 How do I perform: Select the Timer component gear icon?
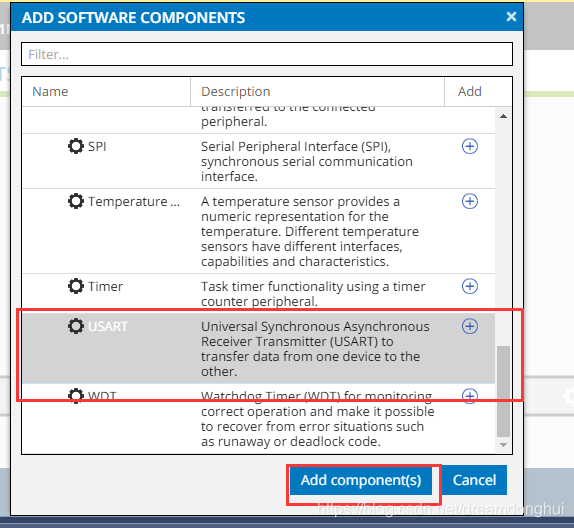pyautogui.click(x=76, y=286)
